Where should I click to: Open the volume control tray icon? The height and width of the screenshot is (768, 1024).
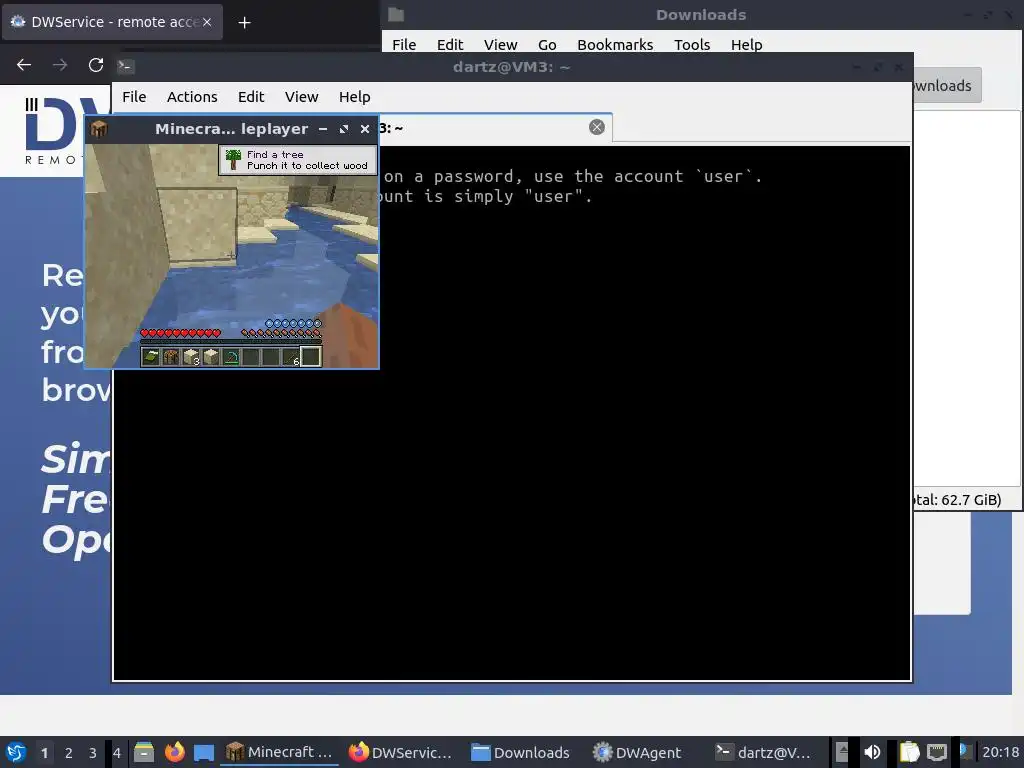[x=872, y=752]
